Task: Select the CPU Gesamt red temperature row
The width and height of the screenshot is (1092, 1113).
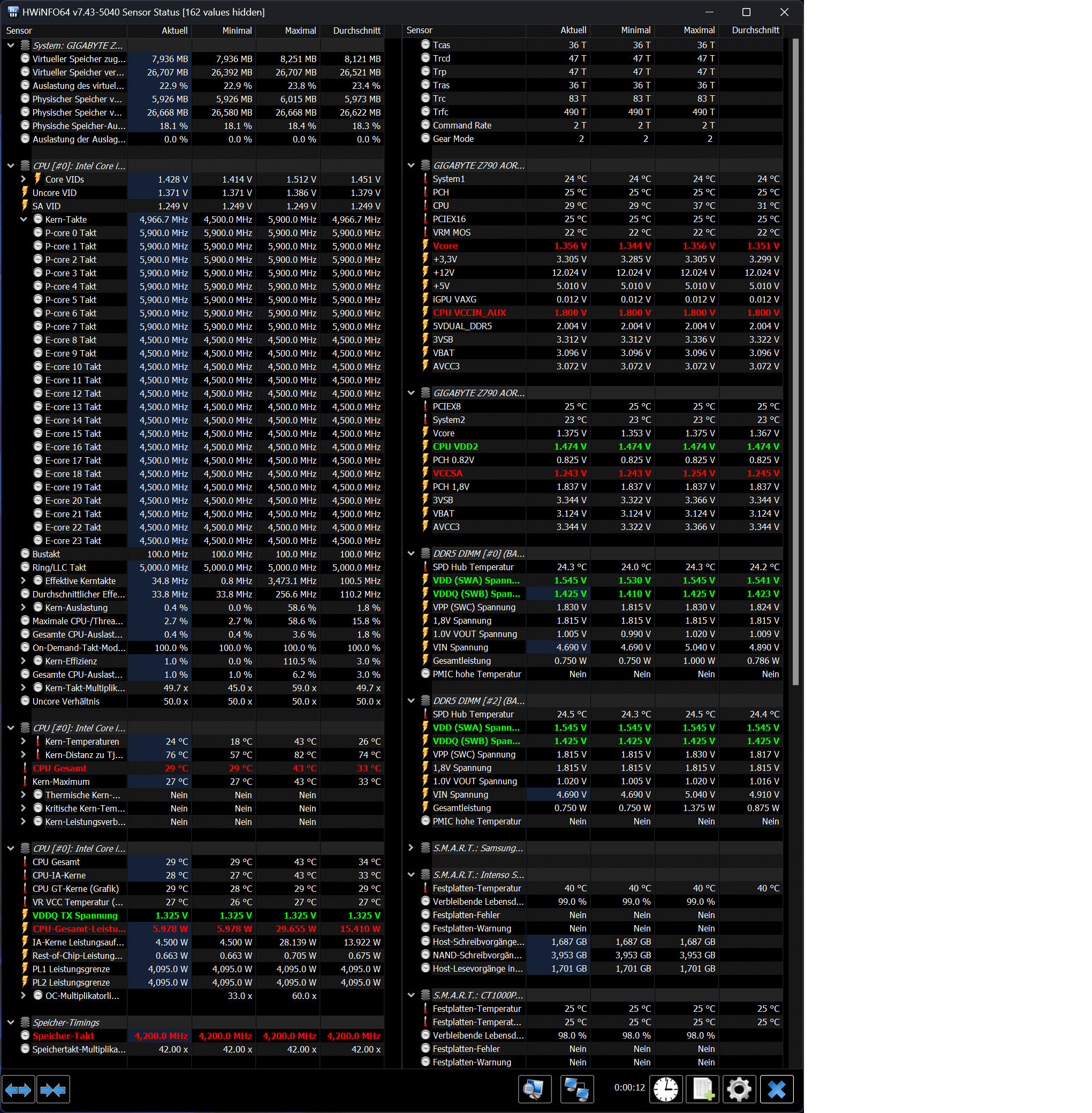Action: pos(59,768)
